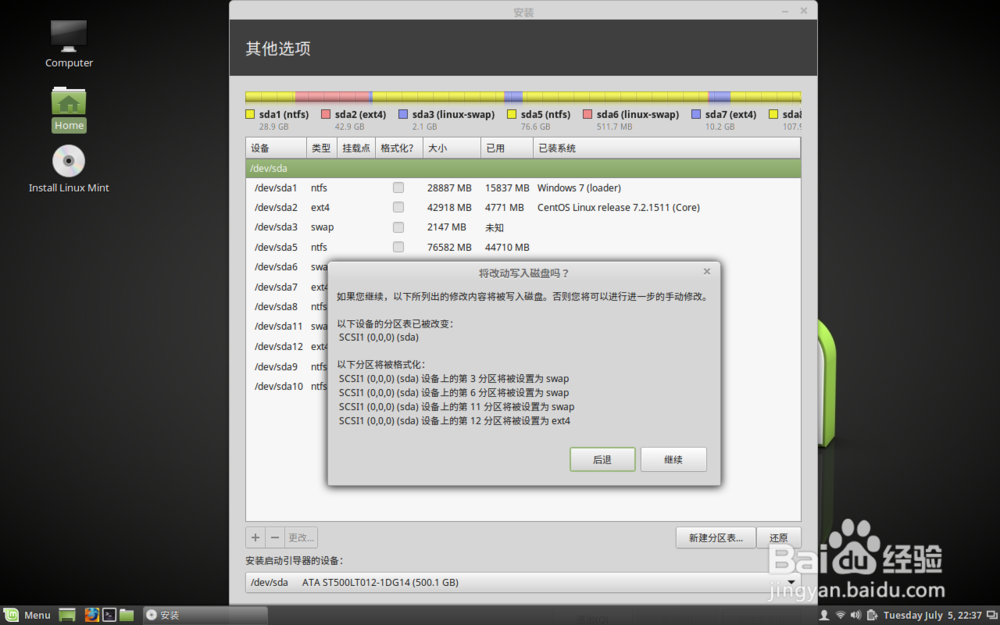This screenshot has width=1000, height=625.
Task: Click the network icon in system tray
Action: pos(838,615)
